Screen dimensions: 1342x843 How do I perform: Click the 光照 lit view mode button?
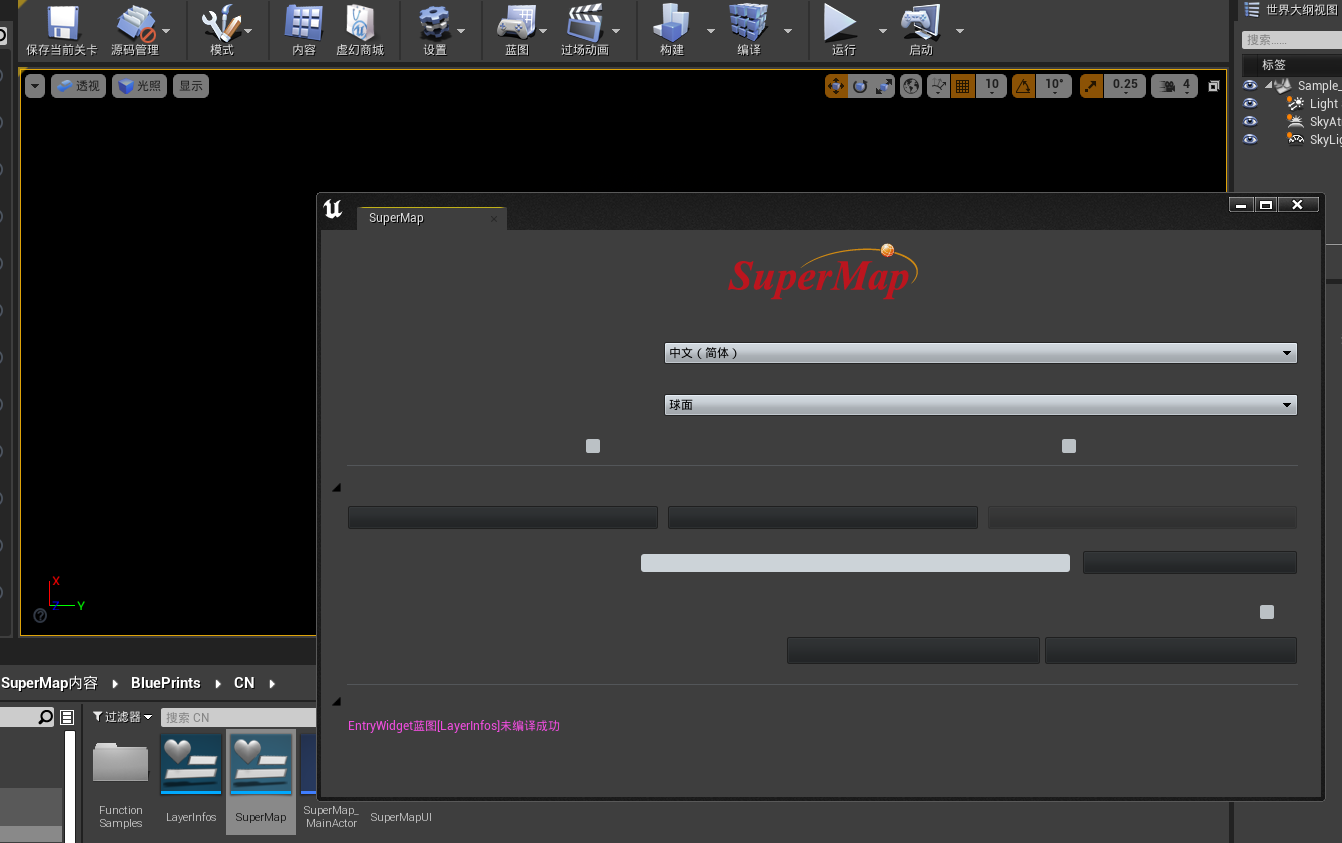pyautogui.click(x=139, y=86)
